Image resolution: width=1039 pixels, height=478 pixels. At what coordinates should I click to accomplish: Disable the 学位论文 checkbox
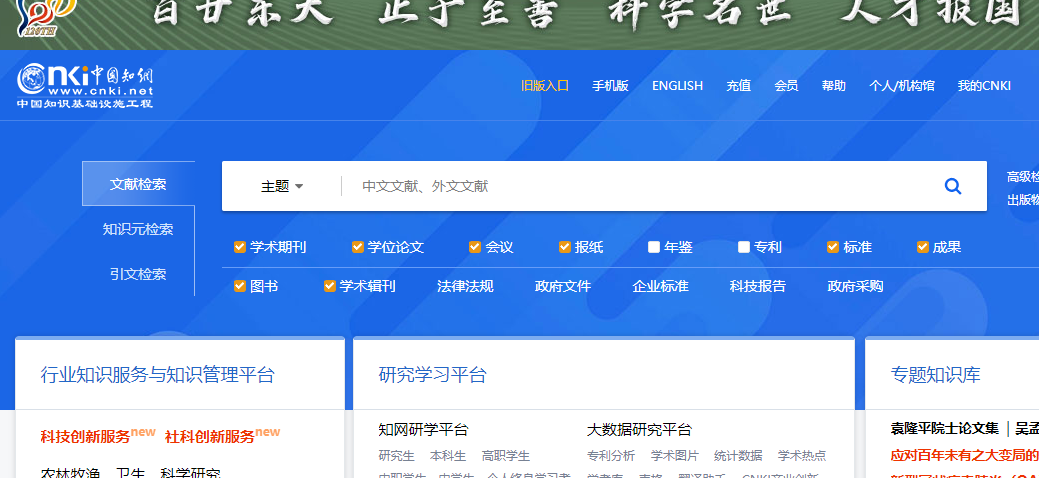coord(357,247)
